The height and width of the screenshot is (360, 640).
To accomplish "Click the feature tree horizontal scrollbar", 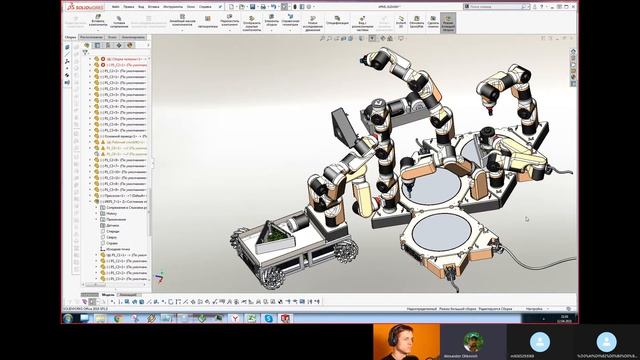I will click(x=114, y=284).
